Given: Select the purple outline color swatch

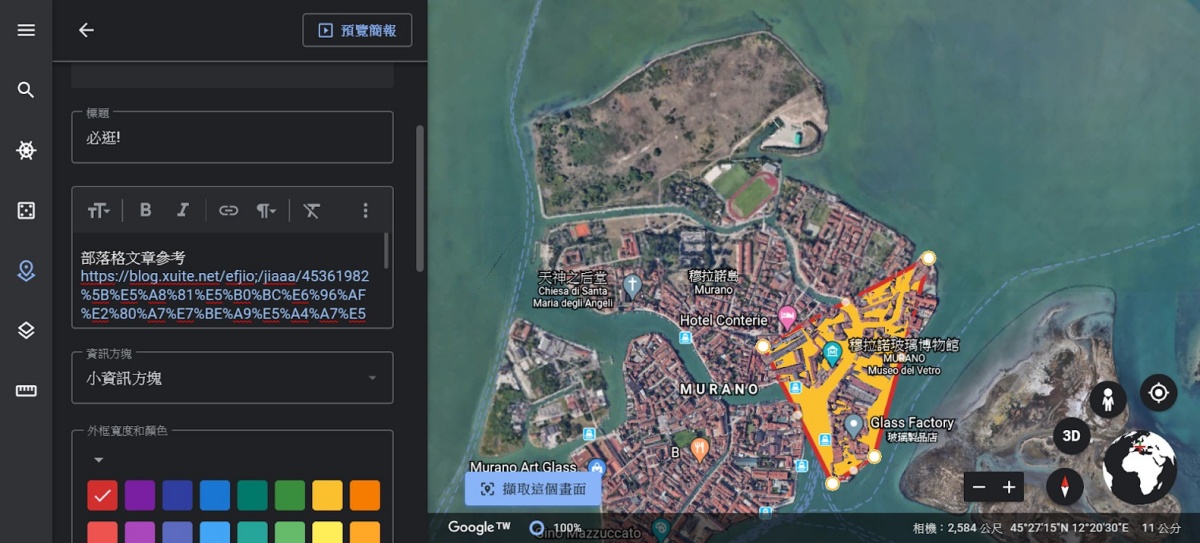Looking at the screenshot, I should (140, 495).
